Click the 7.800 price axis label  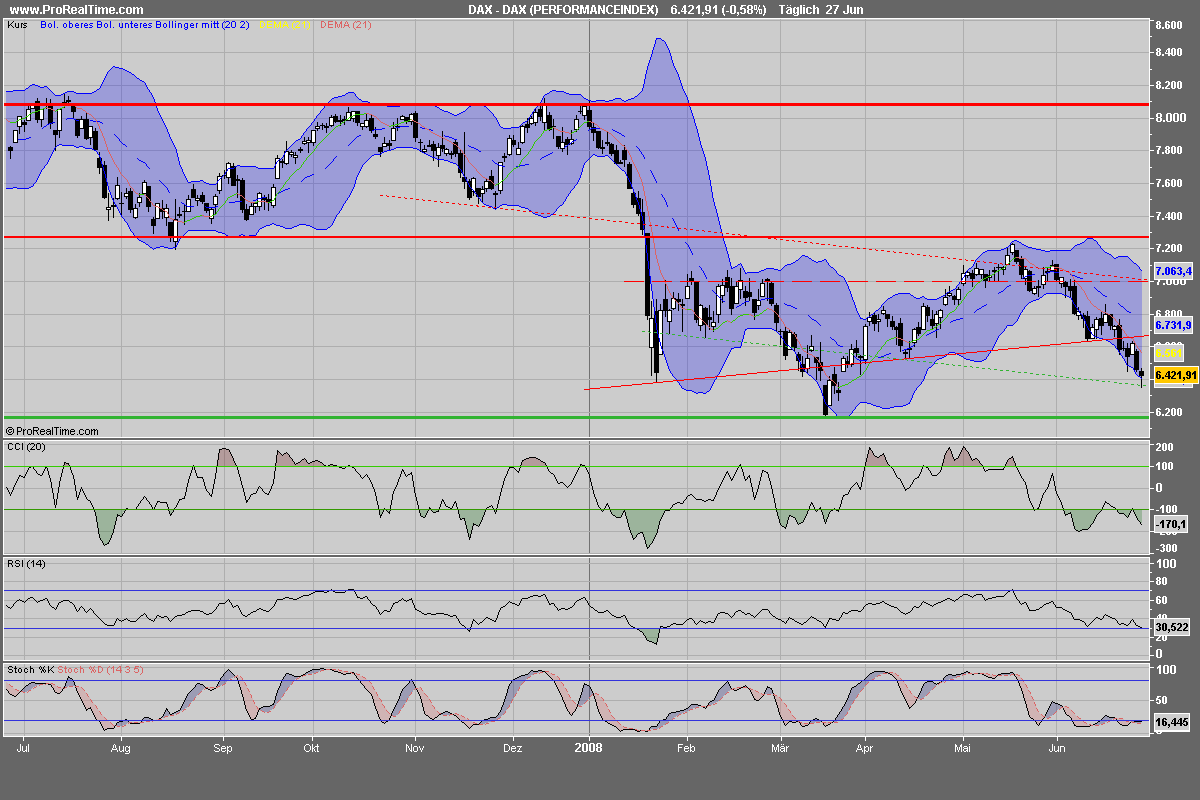[1170, 151]
